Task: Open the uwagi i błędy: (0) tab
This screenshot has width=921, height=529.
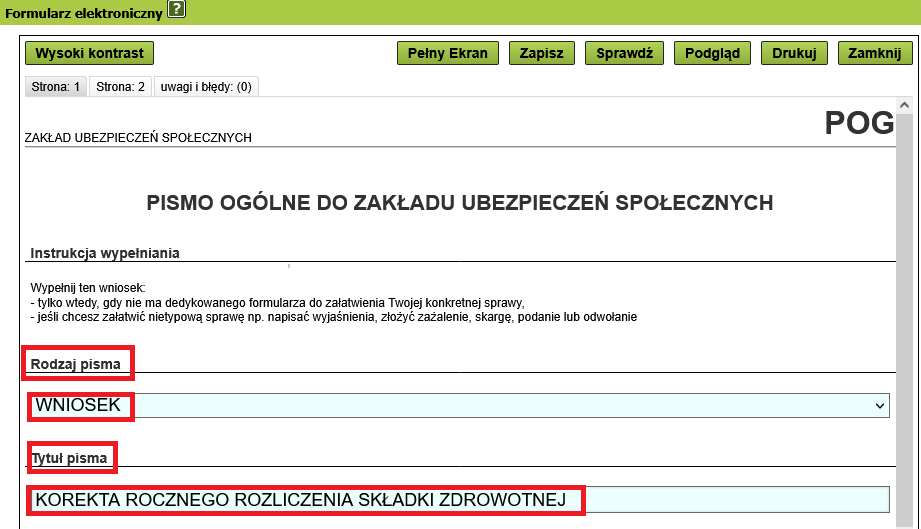Action: (206, 87)
